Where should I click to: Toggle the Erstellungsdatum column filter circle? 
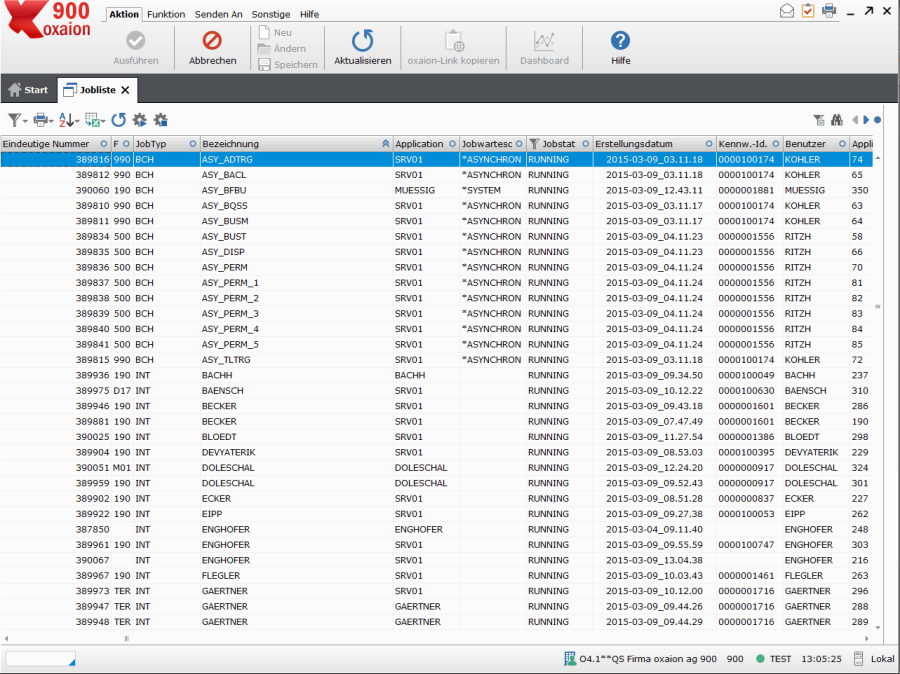(x=709, y=144)
